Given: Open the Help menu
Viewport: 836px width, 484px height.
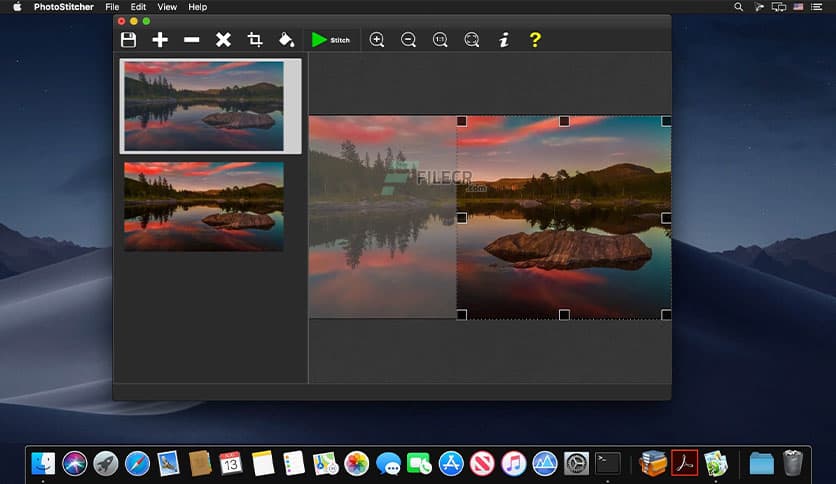Looking at the screenshot, I should [197, 7].
